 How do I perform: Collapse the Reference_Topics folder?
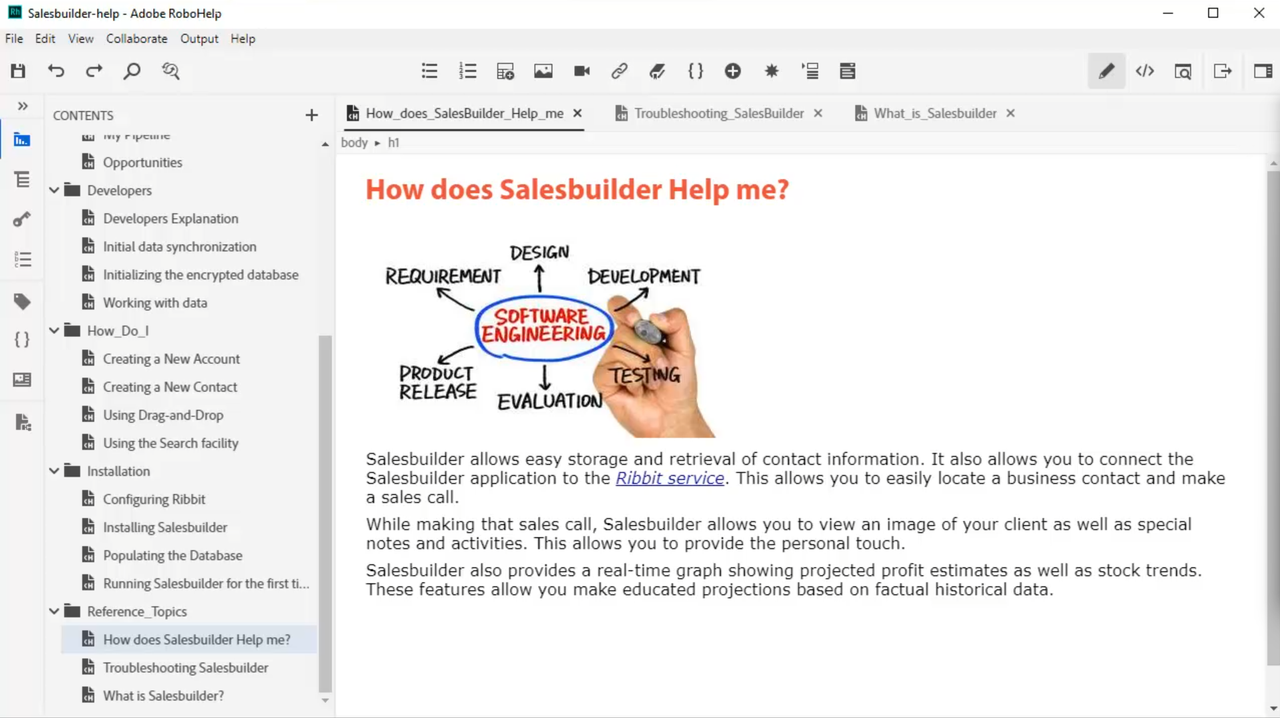tap(54, 611)
